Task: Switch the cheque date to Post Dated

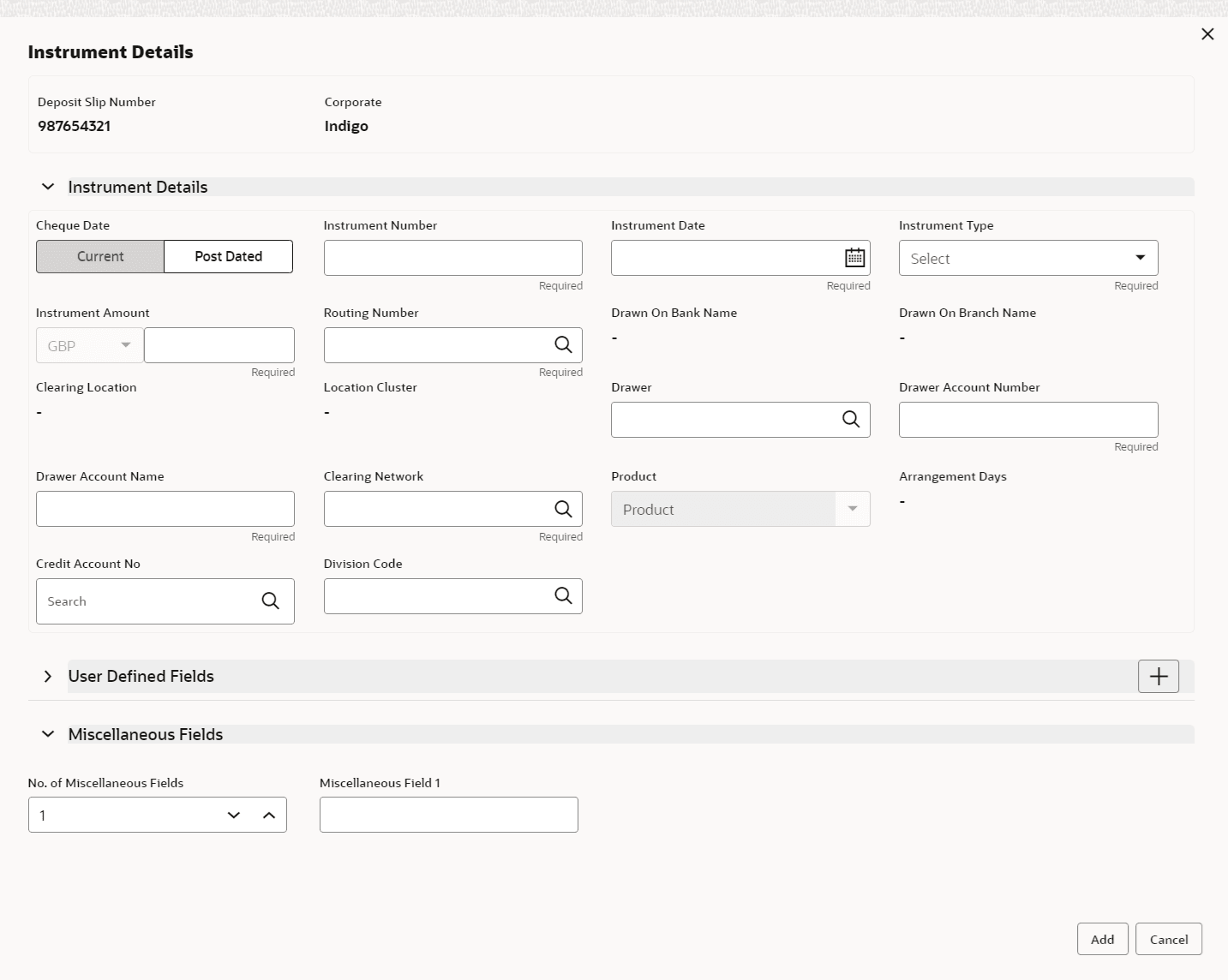Action: click(228, 256)
